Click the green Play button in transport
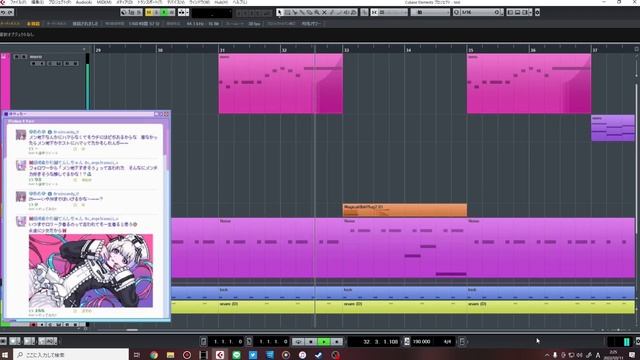 pyautogui.click(x=324, y=342)
